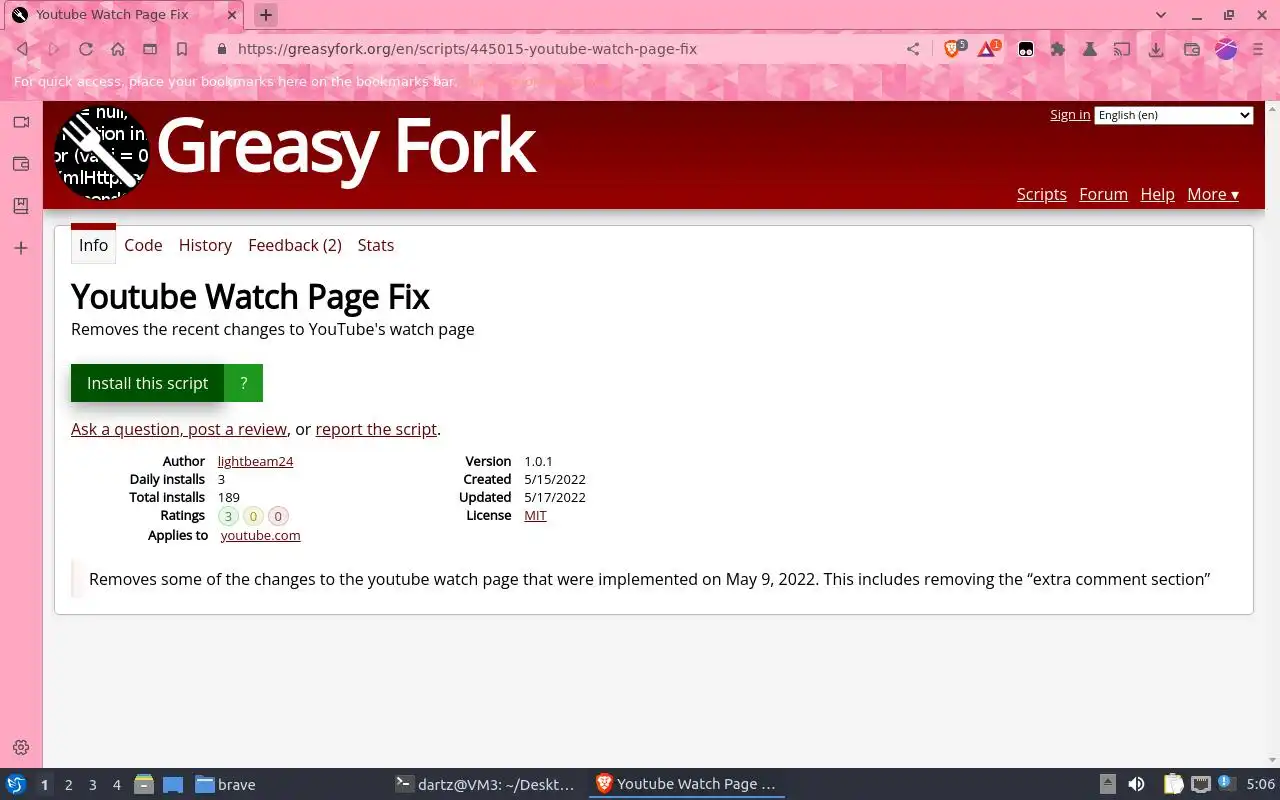Open wallet icon in left sidebar

coord(21,164)
